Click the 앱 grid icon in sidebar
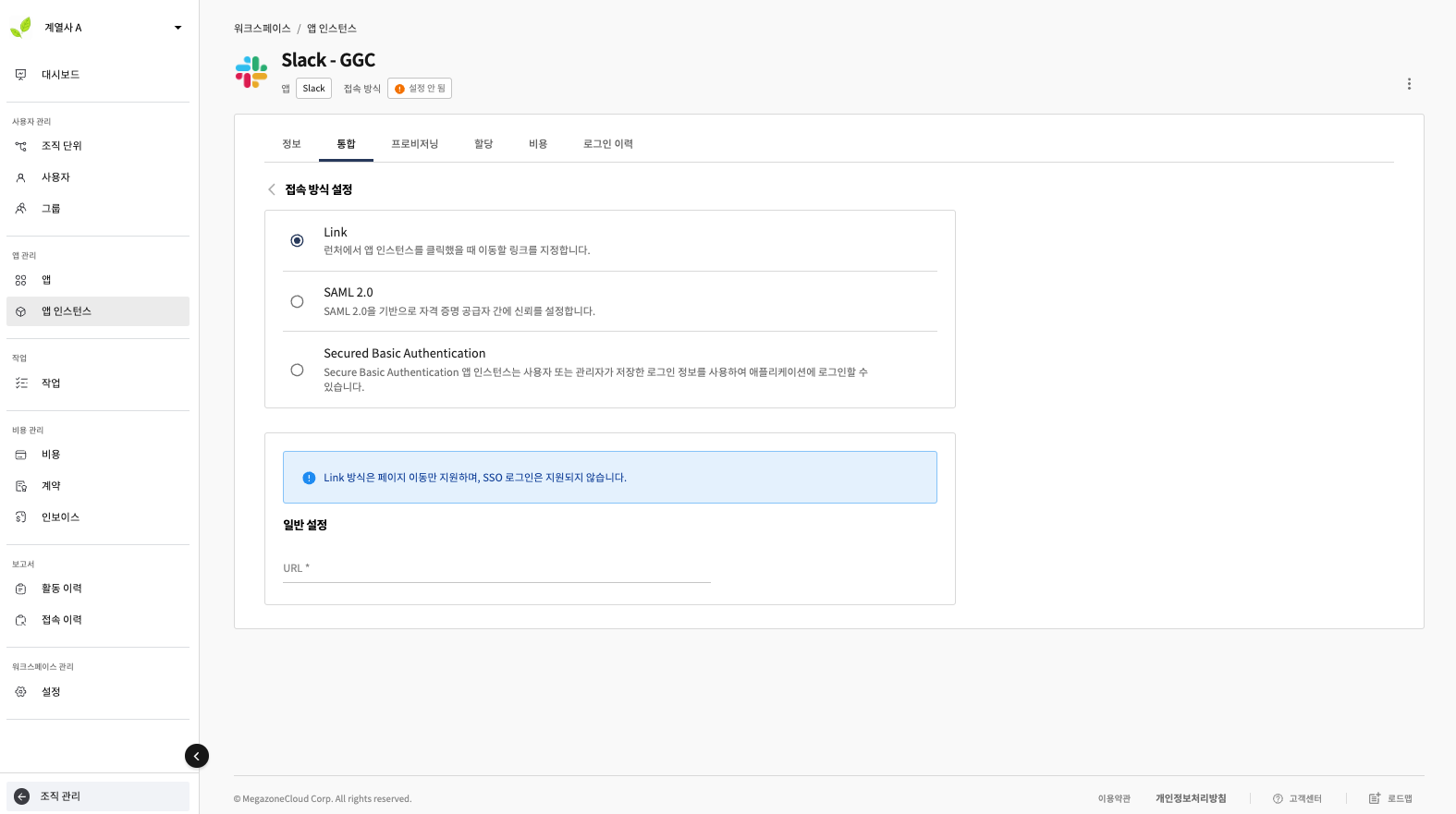1456x814 pixels. tap(20, 280)
